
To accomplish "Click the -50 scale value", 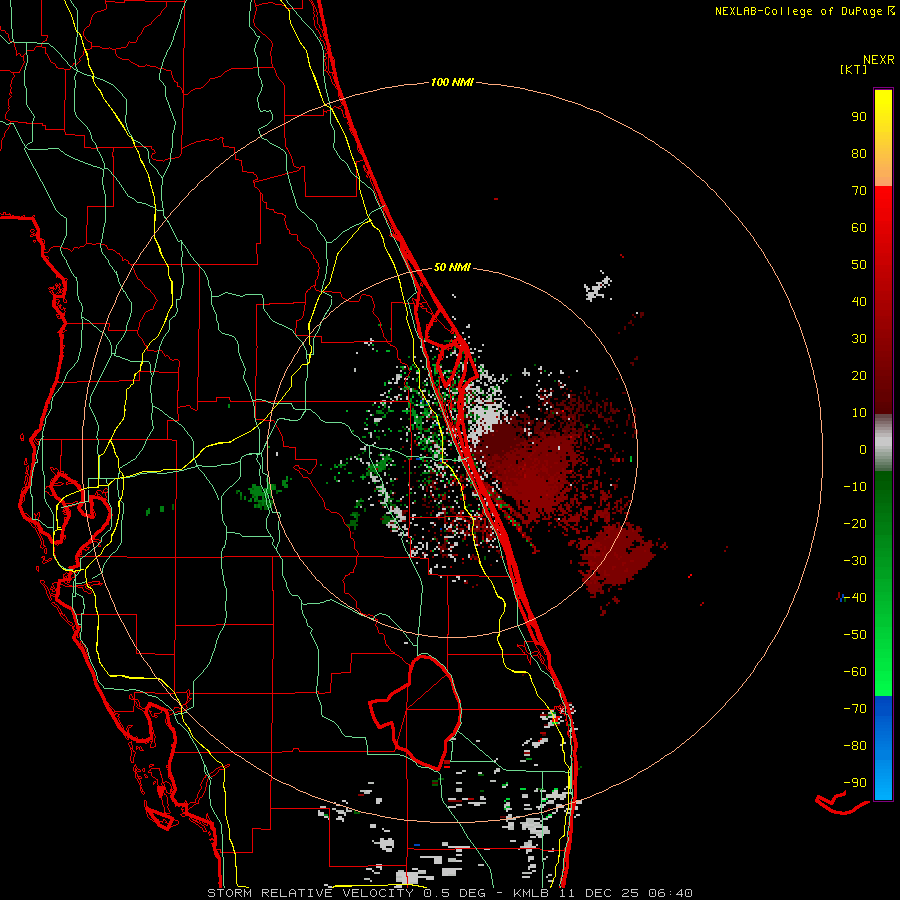I will (x=855, y=635).
